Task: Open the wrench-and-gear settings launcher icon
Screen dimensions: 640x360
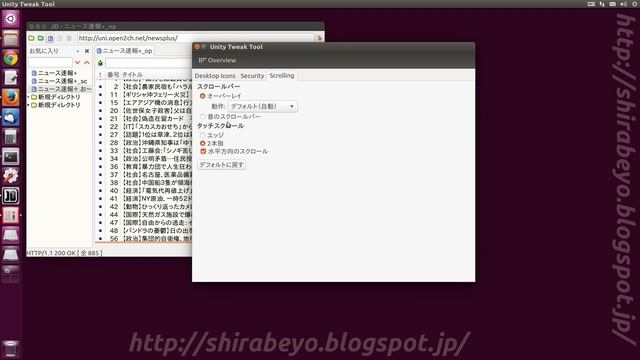Action: 11,176
